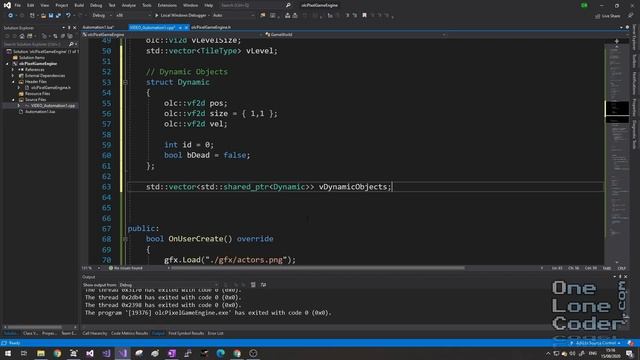Collapse the struct Dynamic code block

[x=125, y=82]
